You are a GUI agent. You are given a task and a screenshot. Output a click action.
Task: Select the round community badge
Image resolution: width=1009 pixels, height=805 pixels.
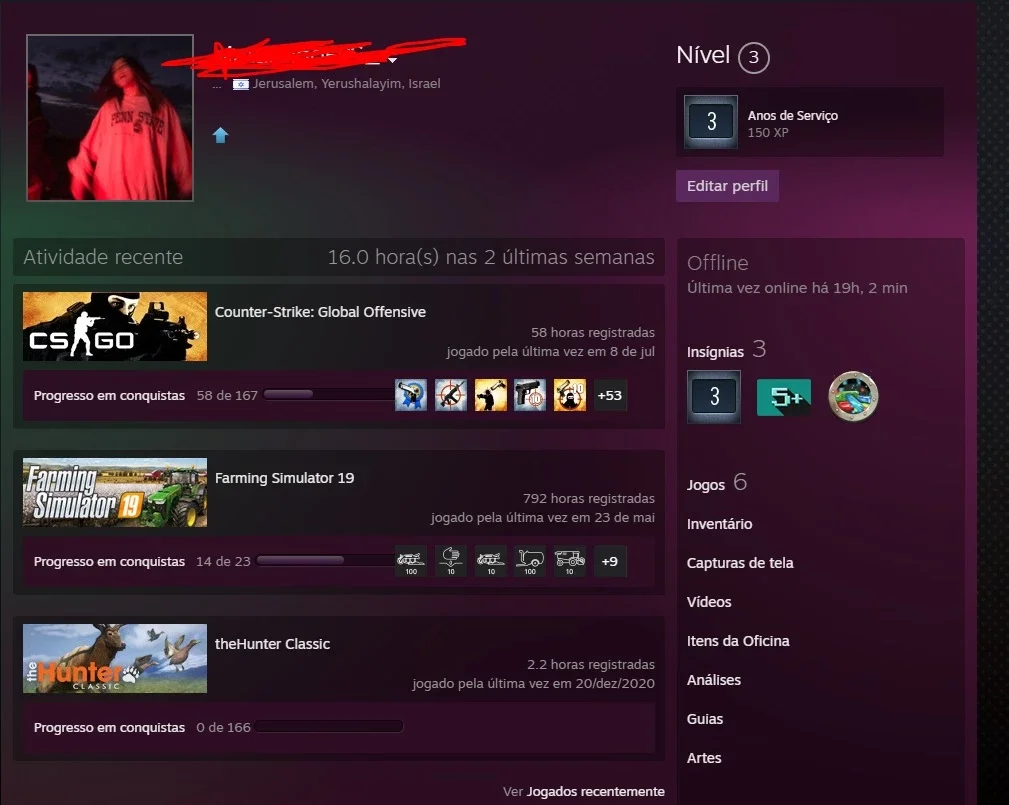click(x=853, y=396)
